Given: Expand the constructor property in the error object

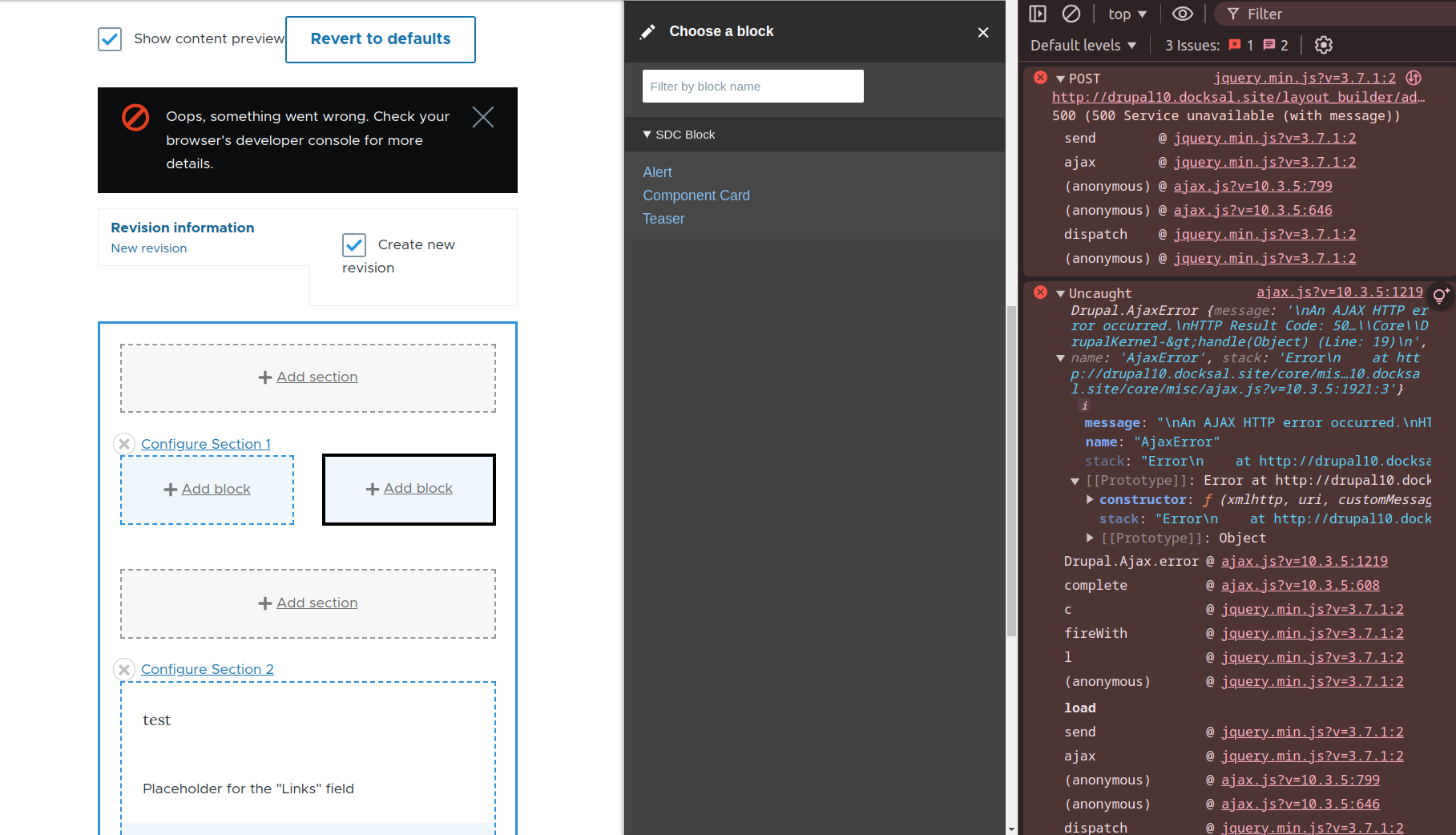Looking at the screenshot, I should 1089,498.
